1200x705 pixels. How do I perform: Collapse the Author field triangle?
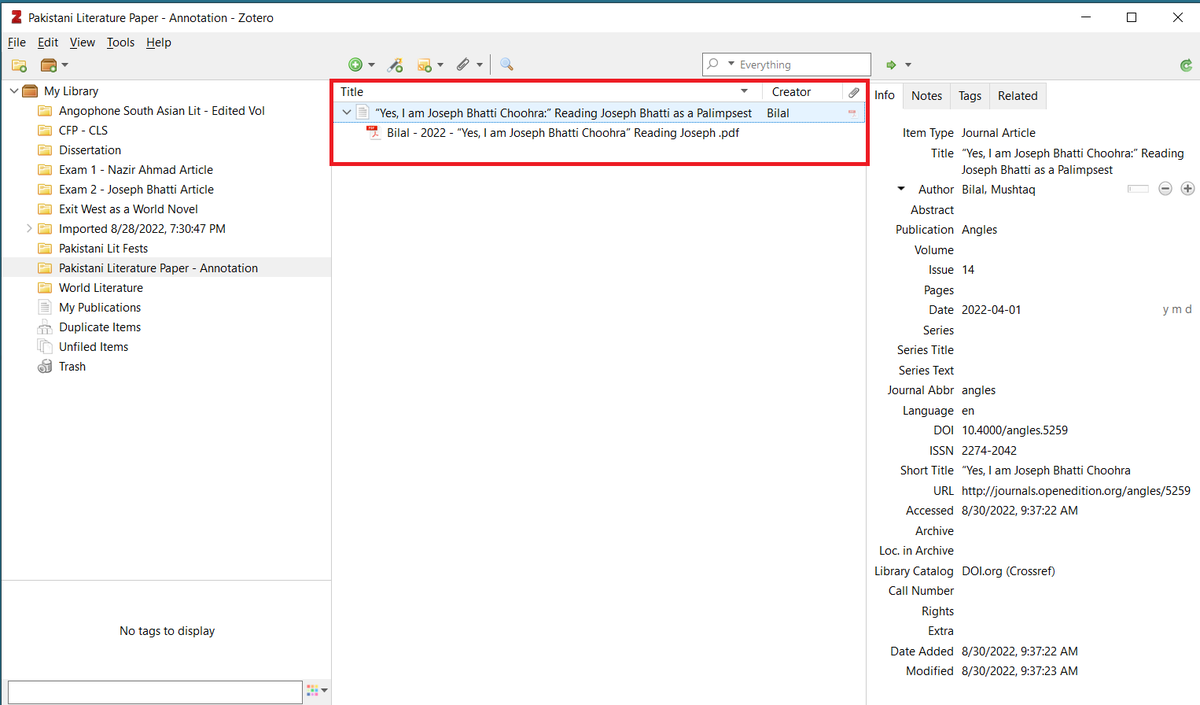(x=902, y=189)
